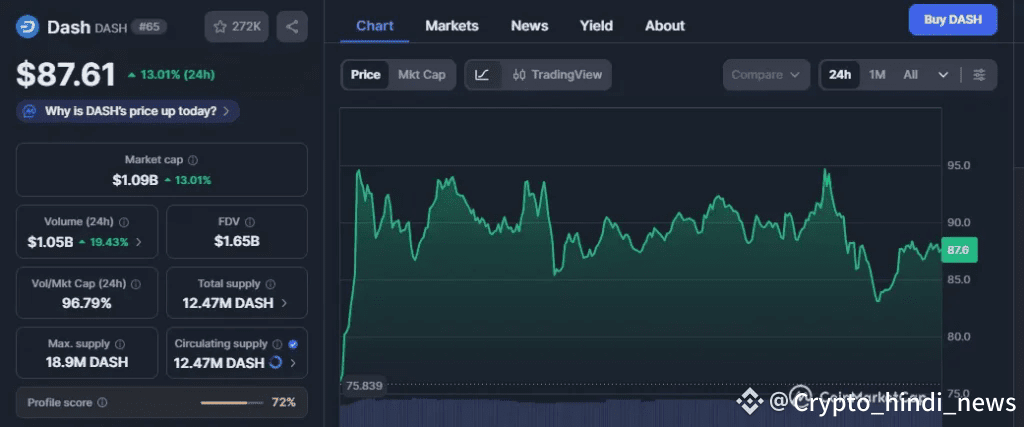Click the share icon next to the watchlist star

click(x=292, y=27)
